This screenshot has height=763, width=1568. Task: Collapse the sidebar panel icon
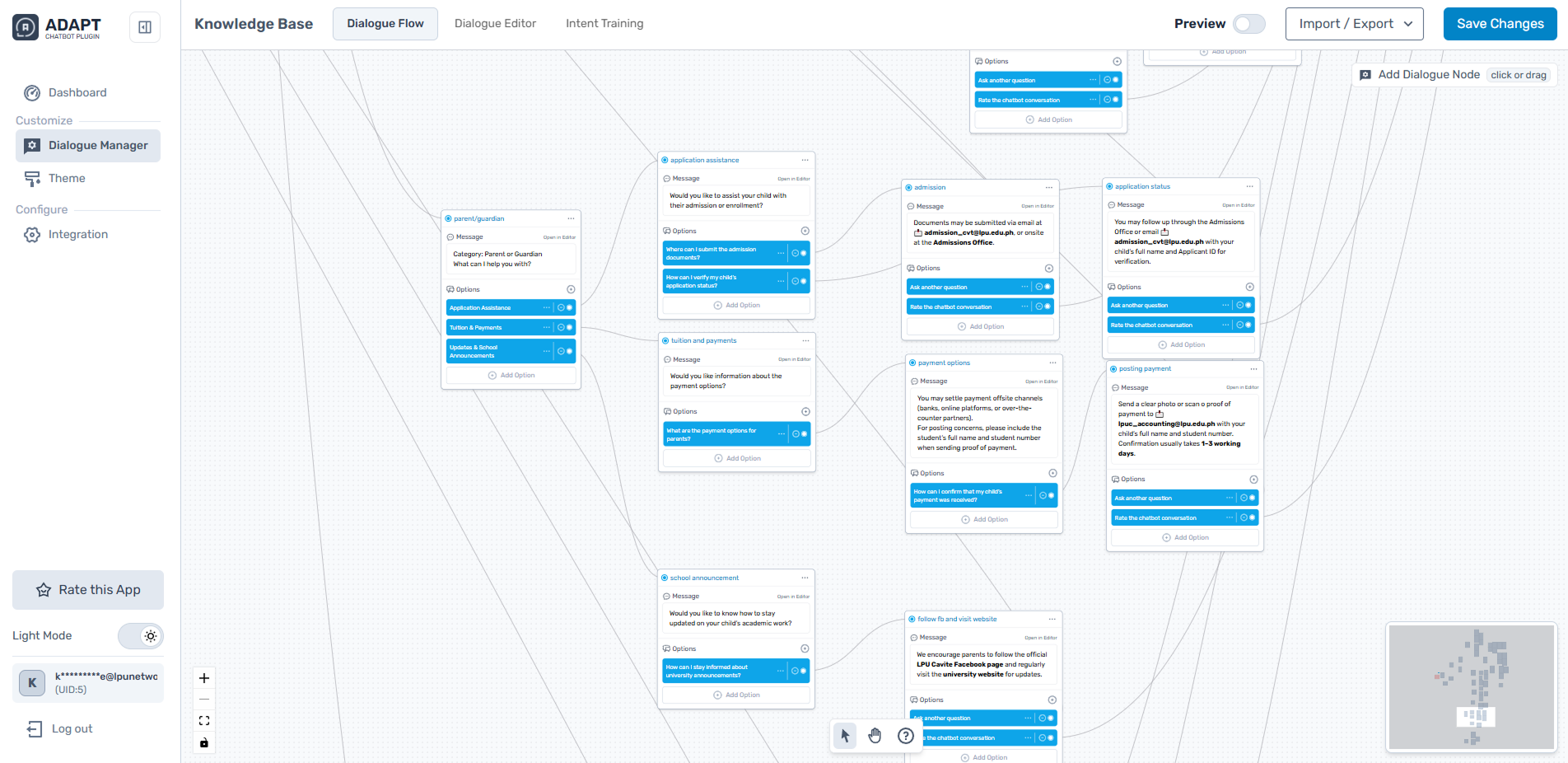pos(145,27)
